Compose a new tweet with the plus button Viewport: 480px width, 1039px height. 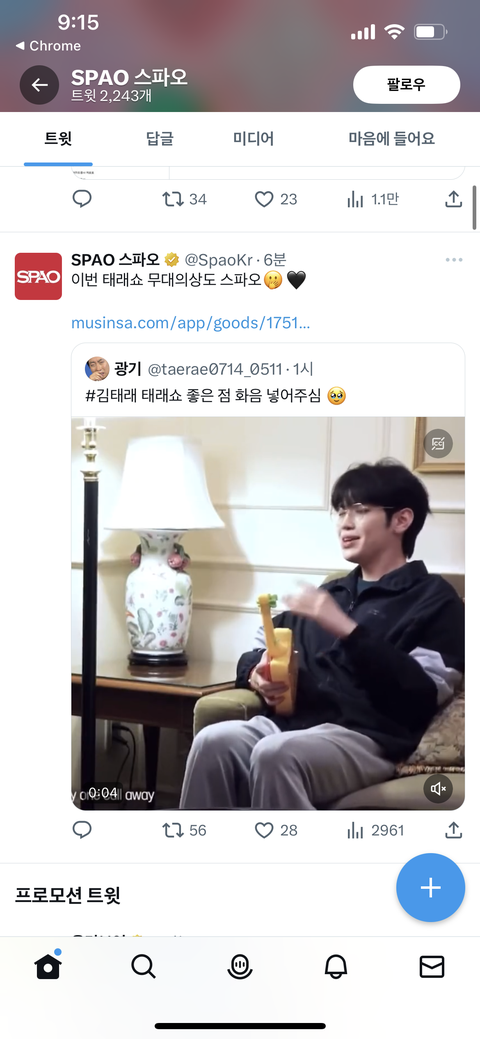point(430,887)
